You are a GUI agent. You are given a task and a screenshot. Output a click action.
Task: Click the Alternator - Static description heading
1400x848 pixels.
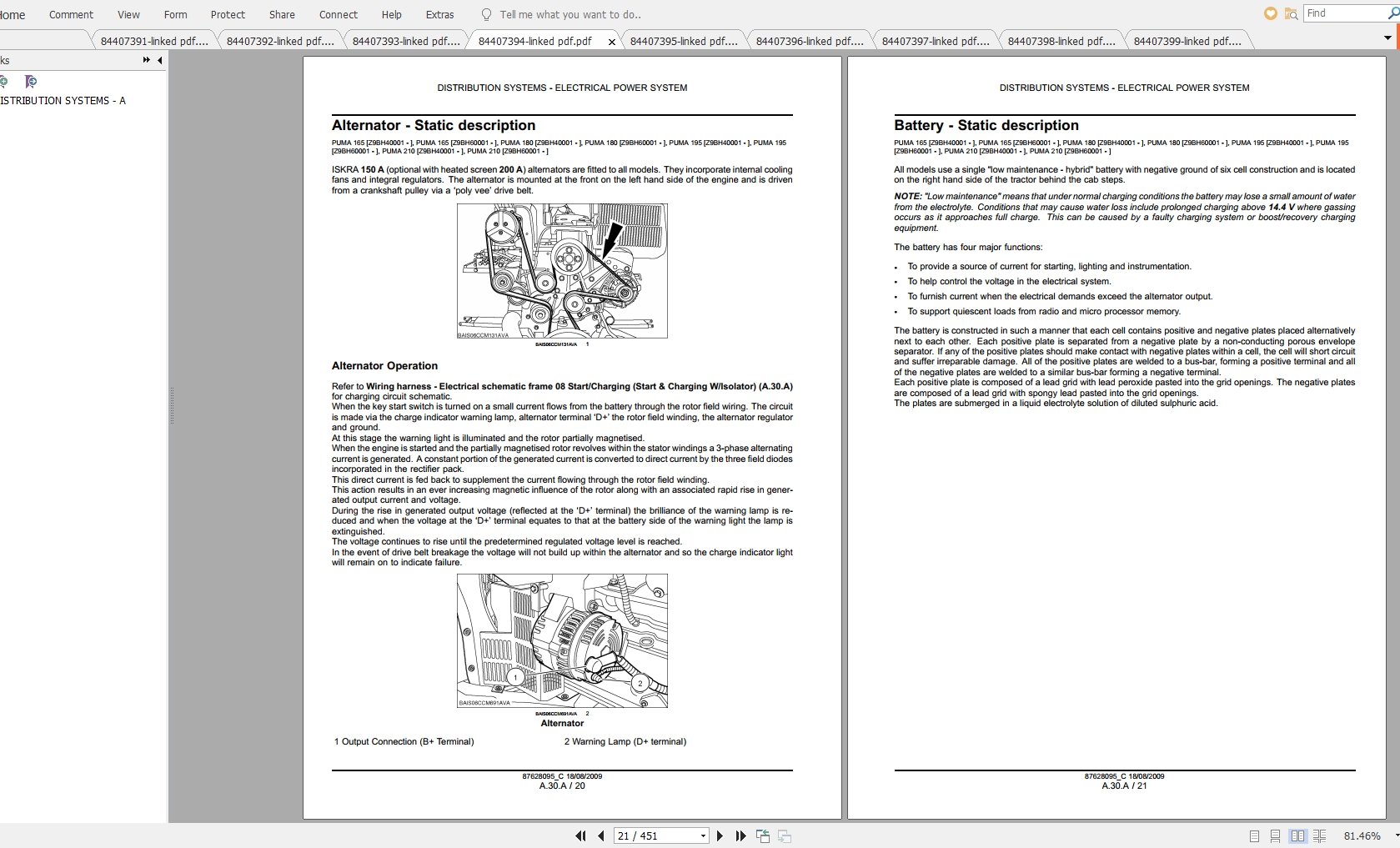(434, 125)
